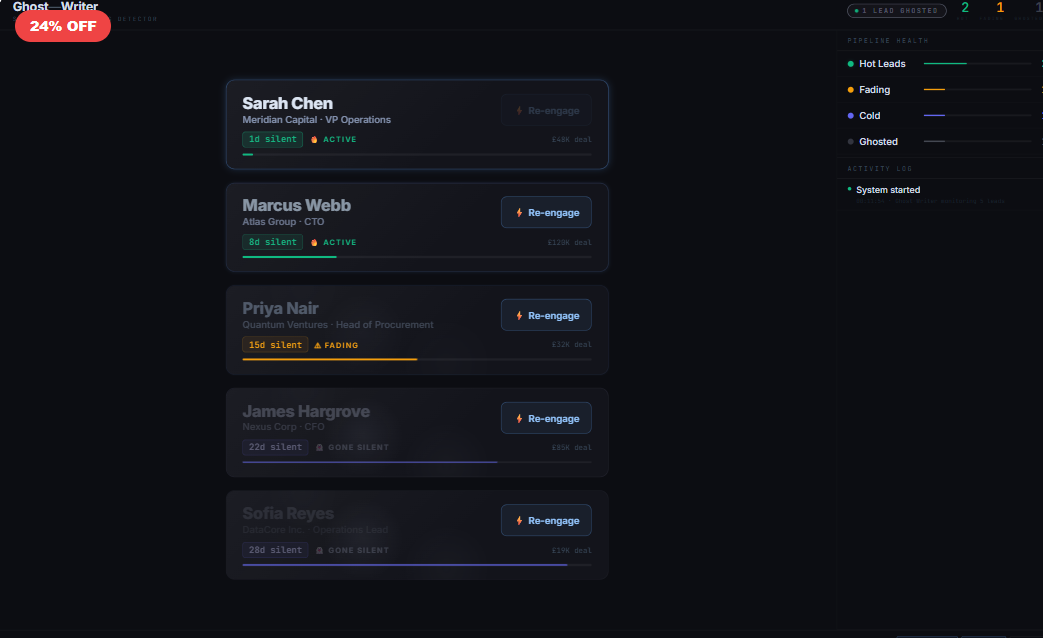
Task: Toggle the Cold indicator dot
Action: pyautogui.click(x=849, y=115)
